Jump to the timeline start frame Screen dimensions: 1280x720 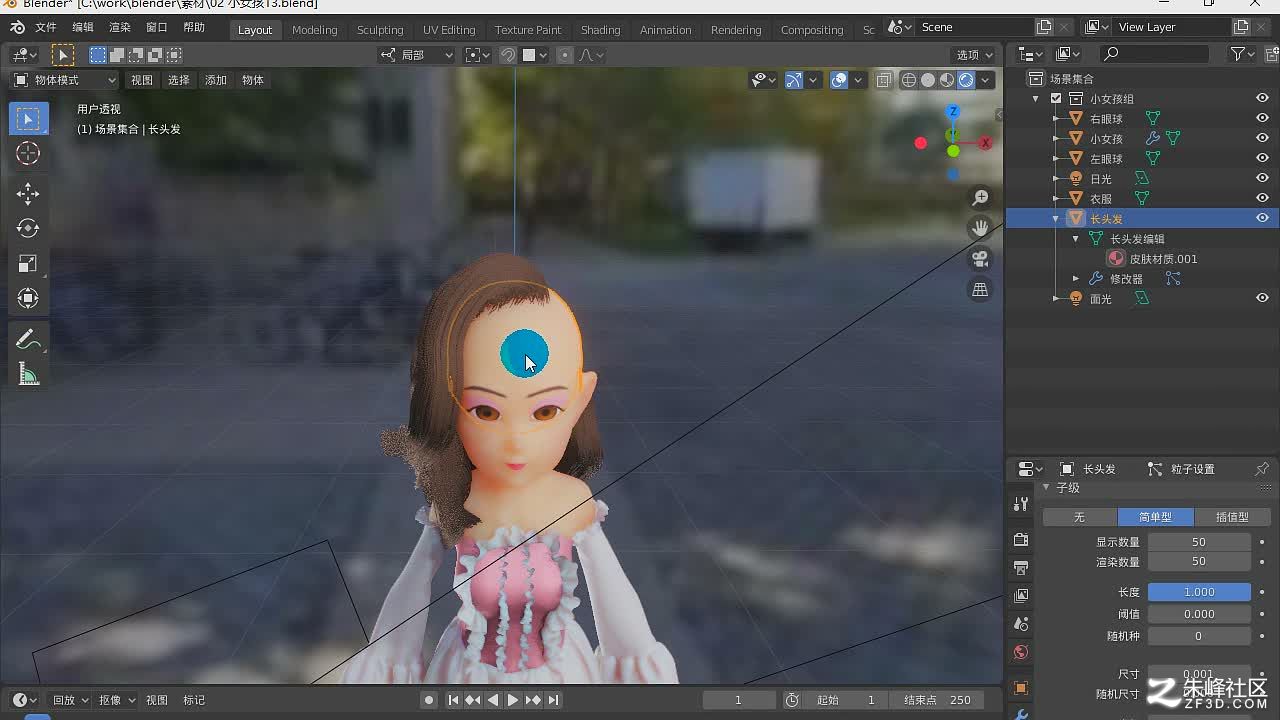(x=453, y=700)
